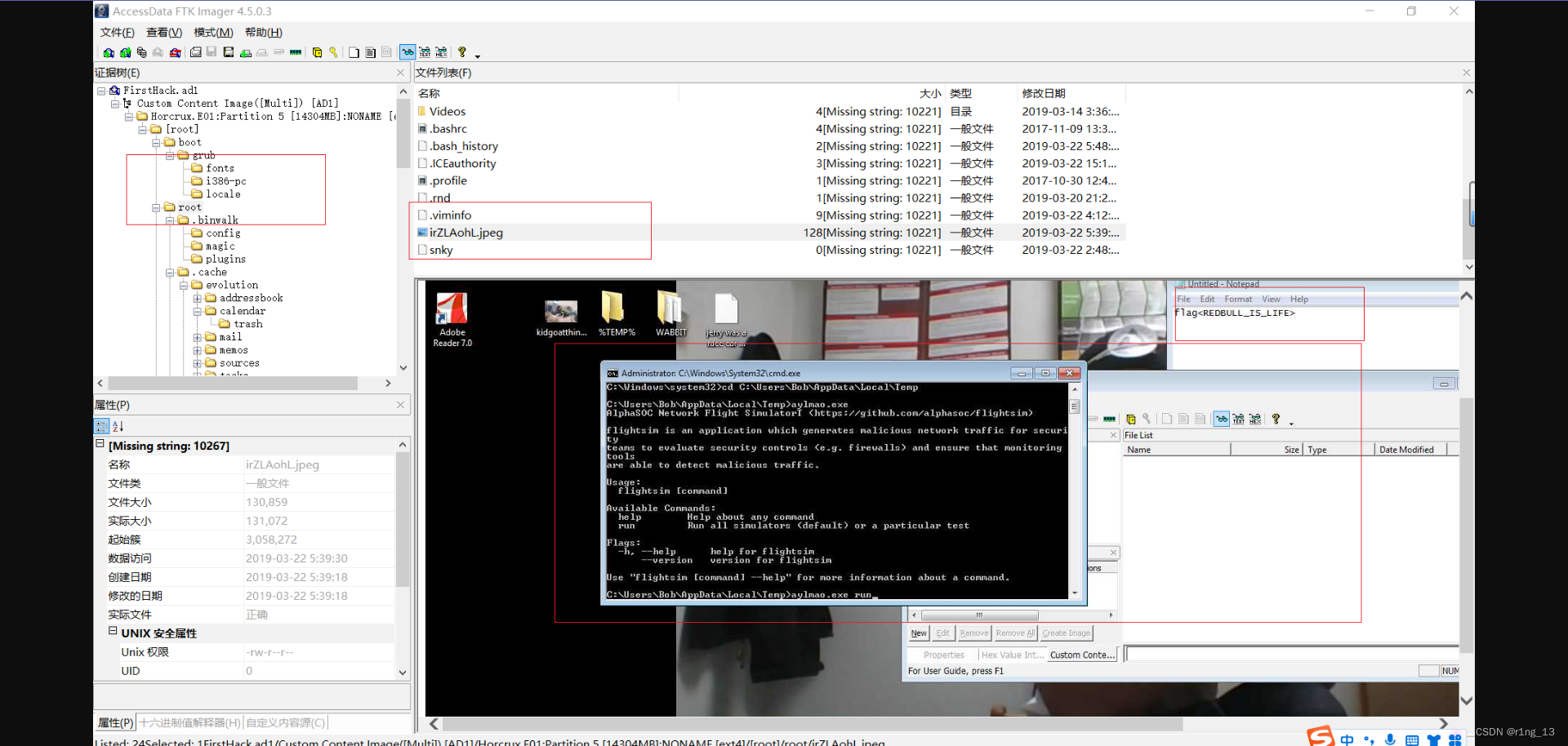Select the .bash_history file row
Image resolution: width=1568 pixels, height=746 pixels.
(770, 146)
